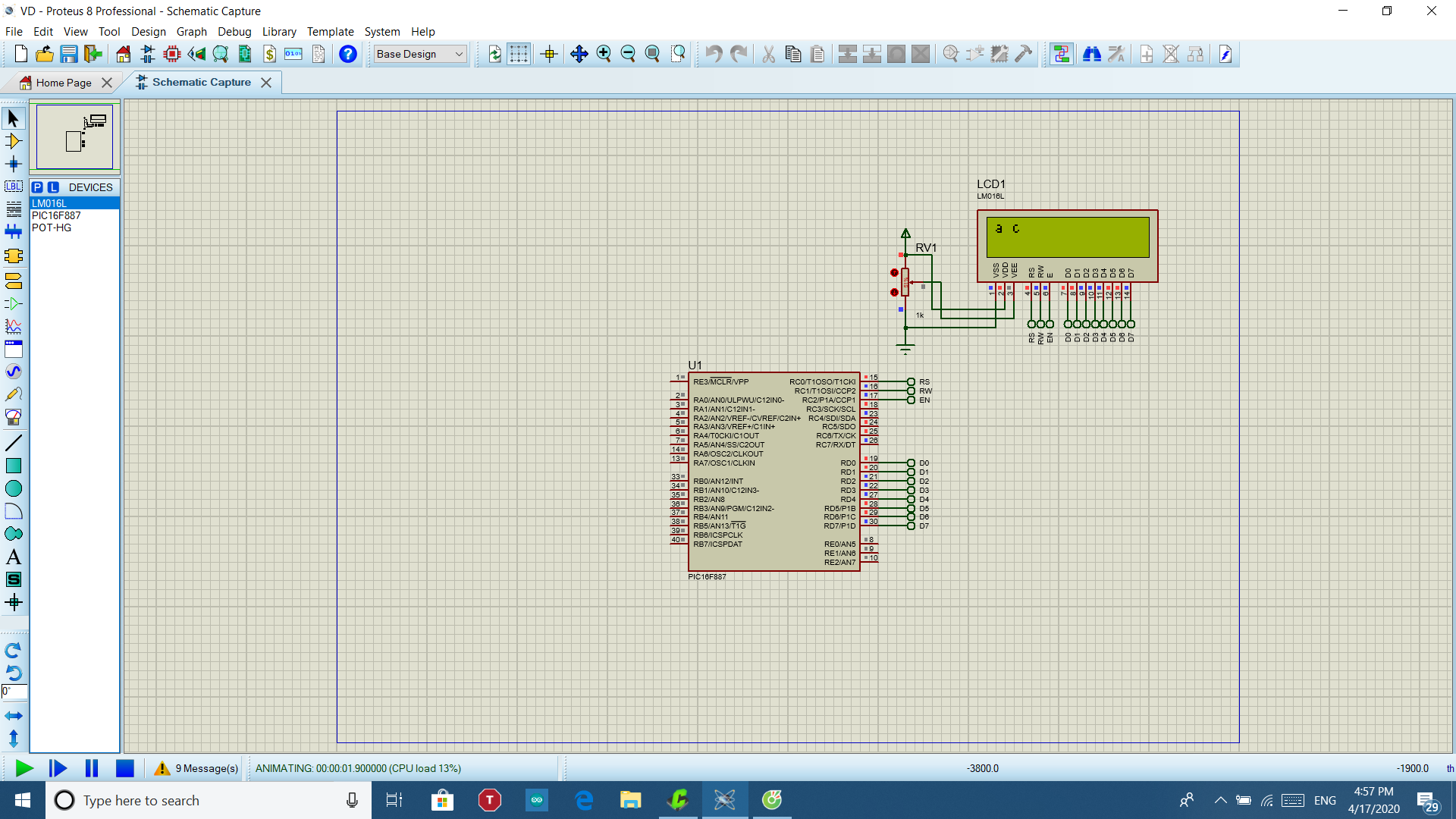Zoom out of the schematic
The image size is (1456, 819).
click(x=628, y=54)
